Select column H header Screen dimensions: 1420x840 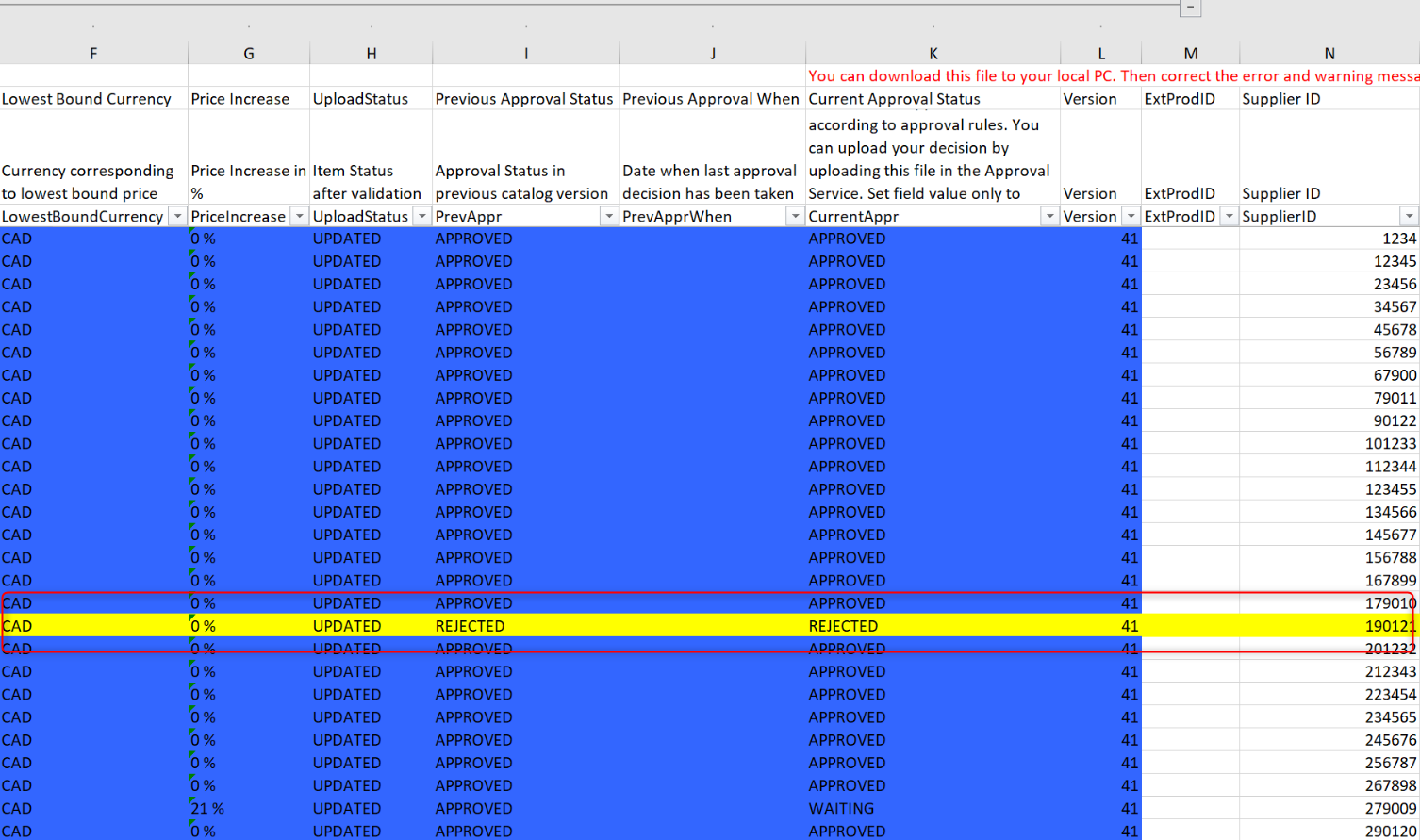pyautogui.click(x=371, y=54)
